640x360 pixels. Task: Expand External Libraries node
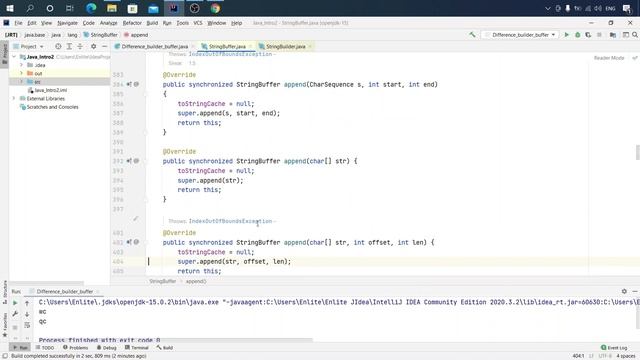click(14, 98)
